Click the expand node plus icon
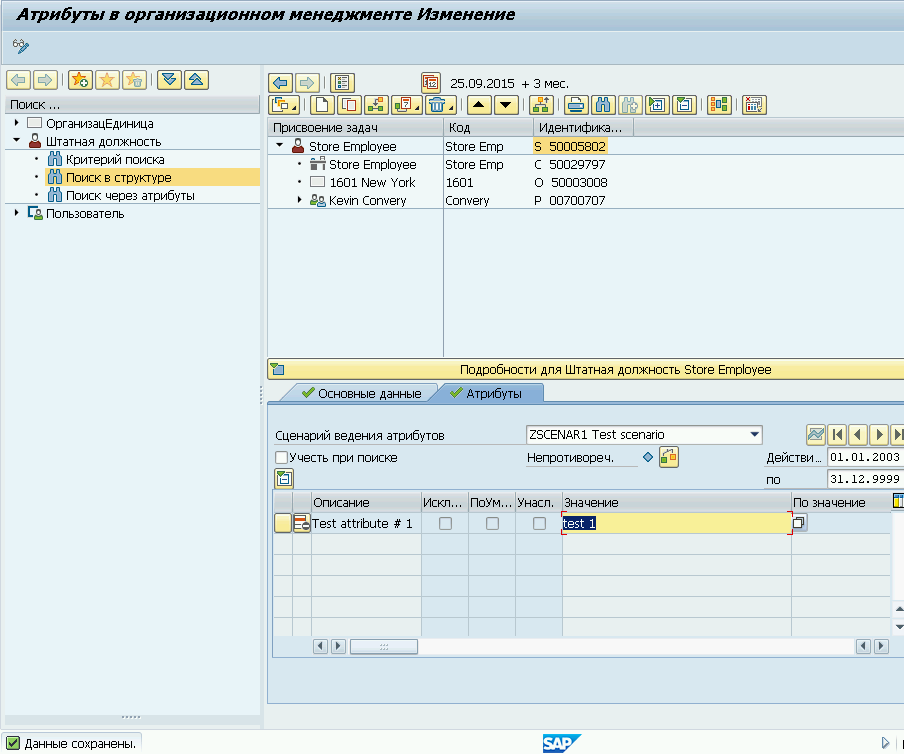The width and height of the screenshot is (904, 754). [x=657, y=105]
